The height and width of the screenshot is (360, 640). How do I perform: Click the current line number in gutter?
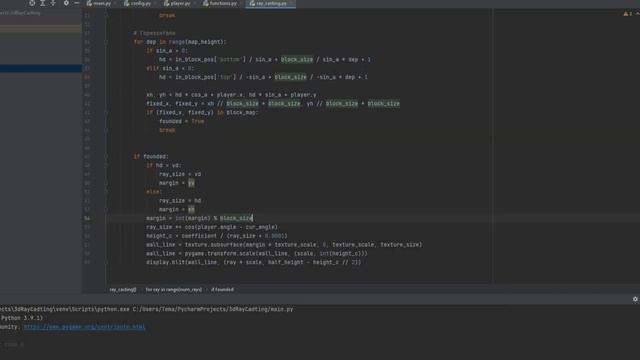tap(87, 218)
